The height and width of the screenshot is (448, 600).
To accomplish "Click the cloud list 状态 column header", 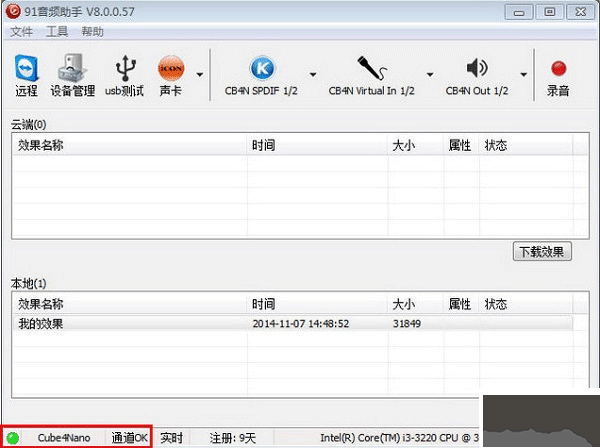I will tap(526, 145).
